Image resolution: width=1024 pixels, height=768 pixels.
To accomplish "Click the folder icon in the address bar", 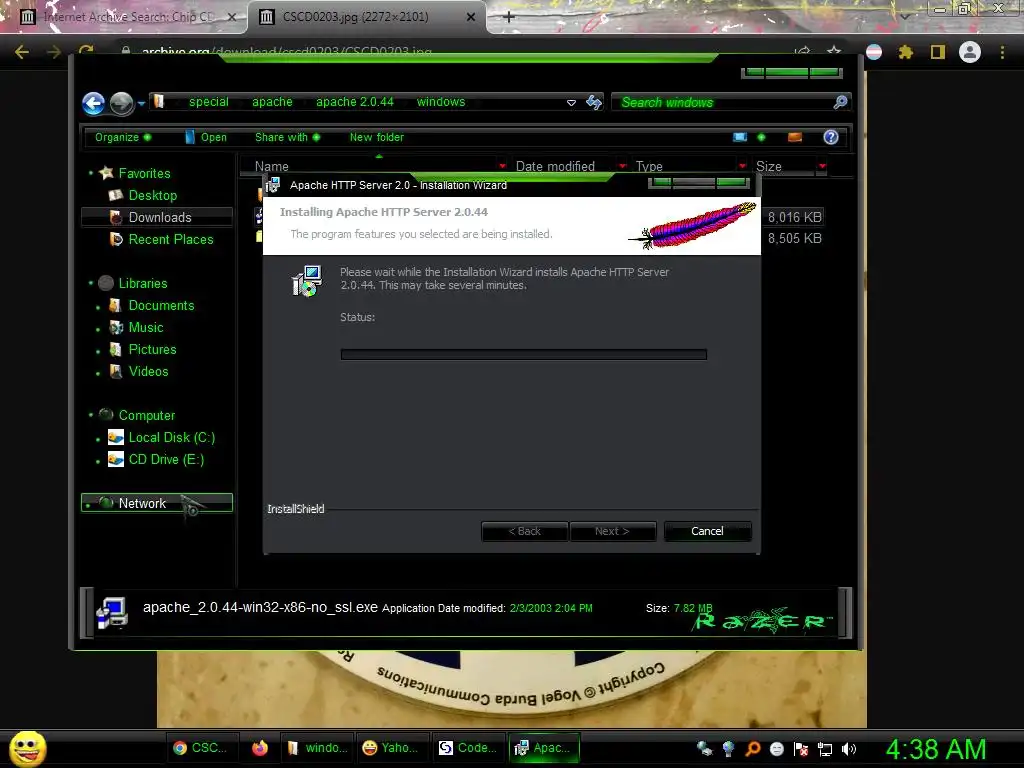I will (x=159, y=101).
